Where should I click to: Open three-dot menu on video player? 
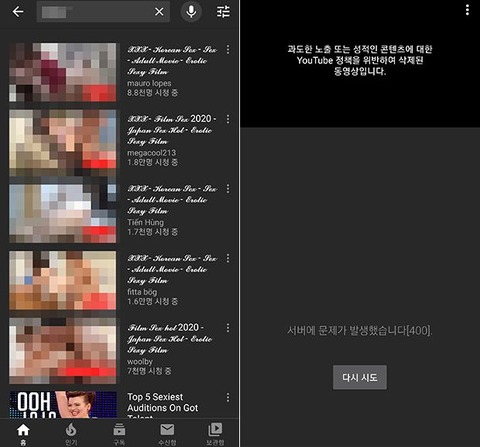tap(467, 10)
